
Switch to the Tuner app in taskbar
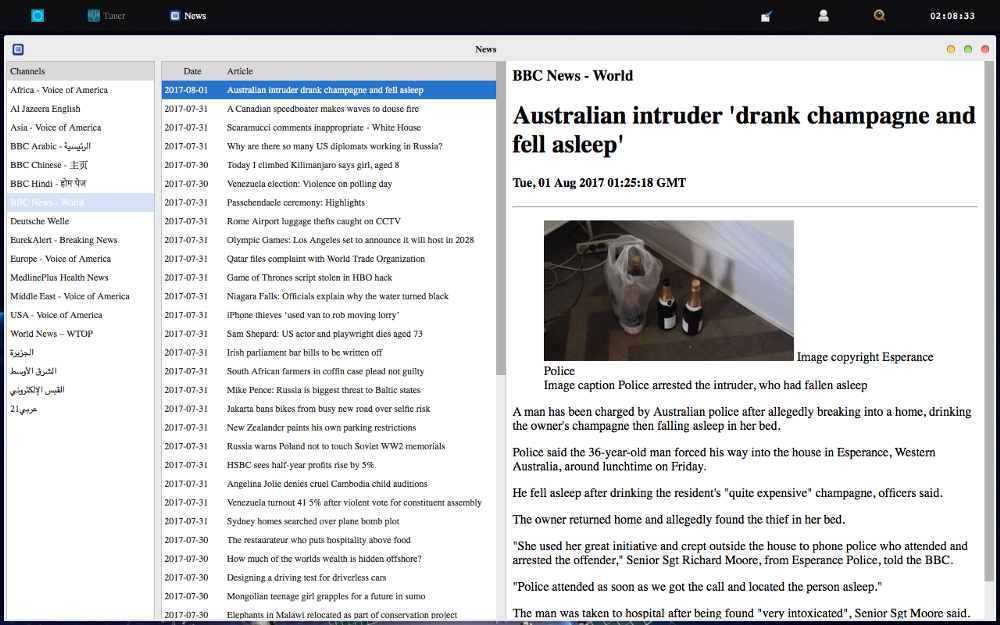point(106,16)
